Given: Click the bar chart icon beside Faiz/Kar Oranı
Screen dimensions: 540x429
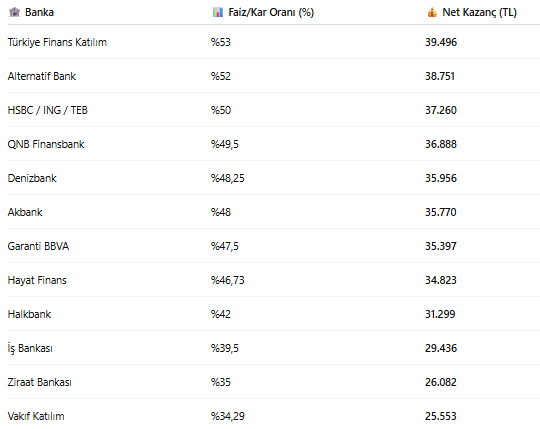Looking at the screenshot, I should [218, 12].
